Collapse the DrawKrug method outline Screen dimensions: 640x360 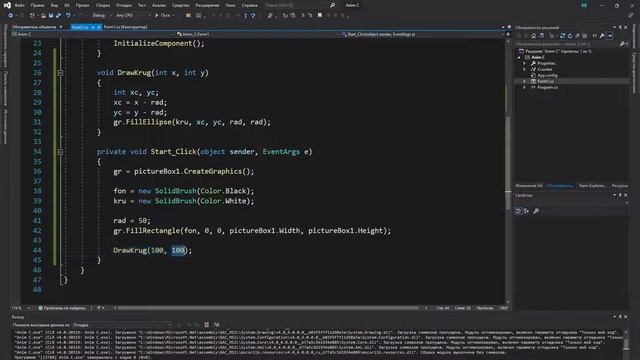pyautogui.click(x=60, y=73)
